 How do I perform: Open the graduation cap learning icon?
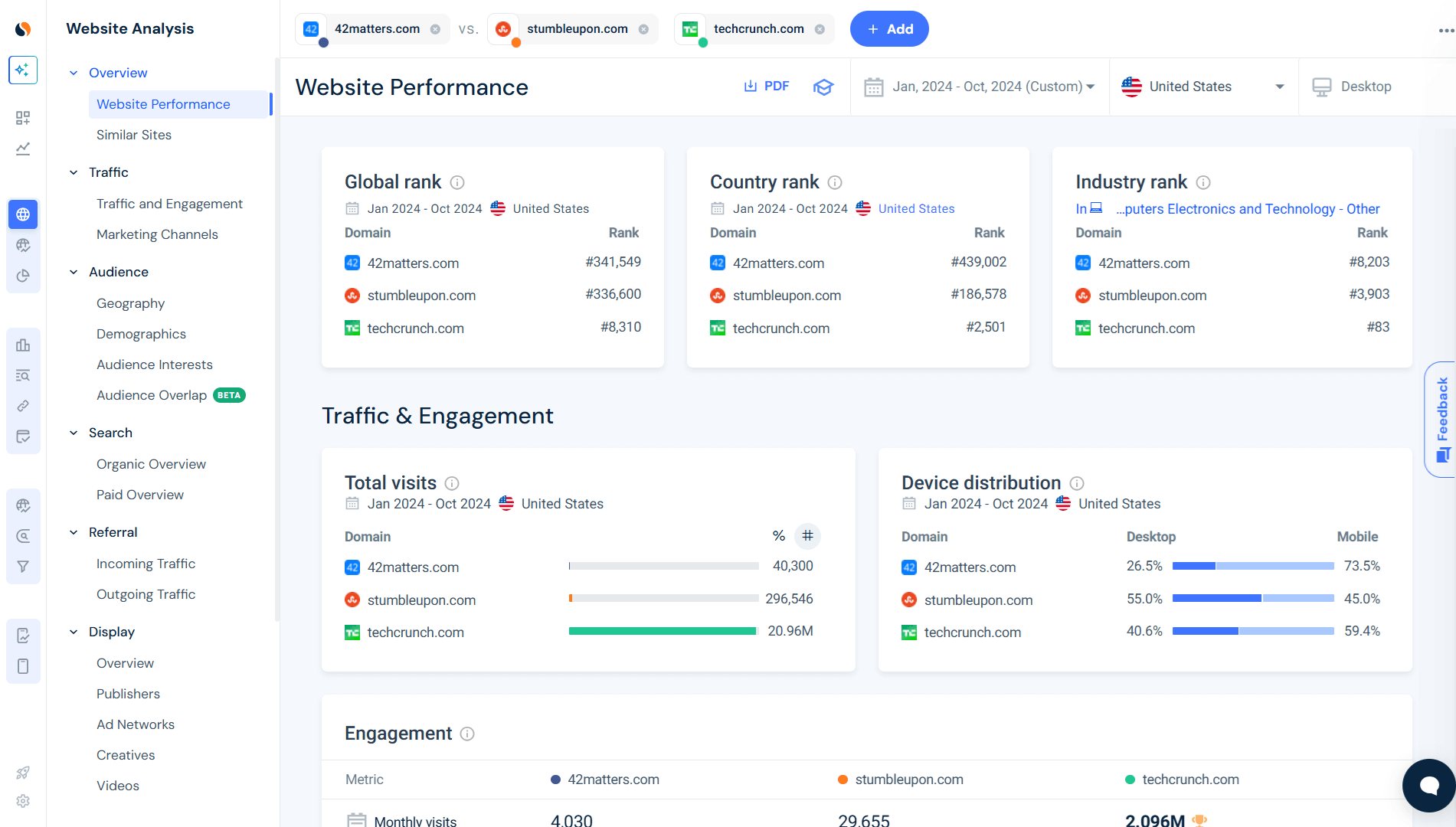click(823, 87)
